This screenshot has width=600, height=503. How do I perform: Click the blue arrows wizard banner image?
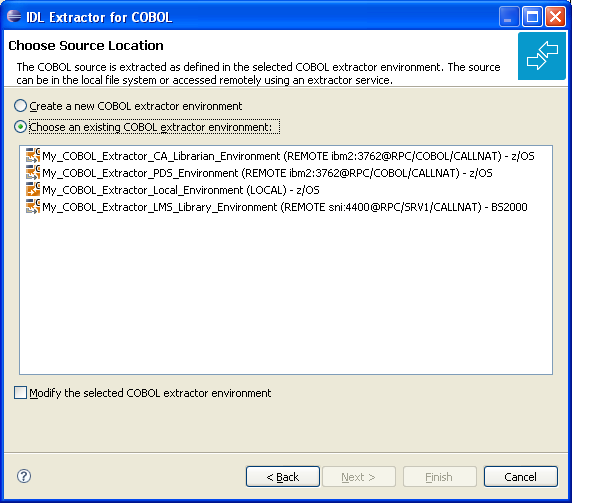(541, 56)
